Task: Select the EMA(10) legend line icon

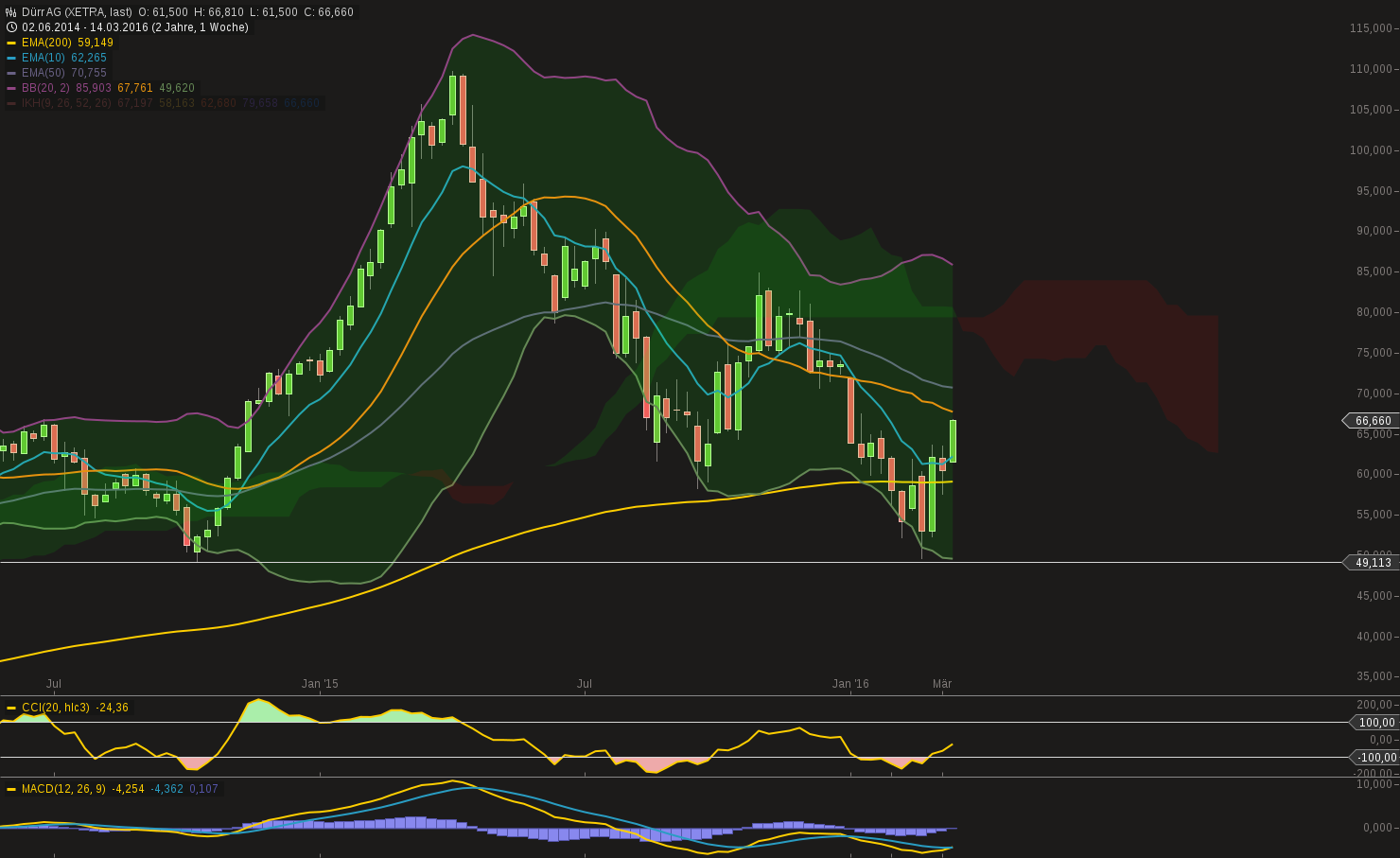Action: (11, 58)
